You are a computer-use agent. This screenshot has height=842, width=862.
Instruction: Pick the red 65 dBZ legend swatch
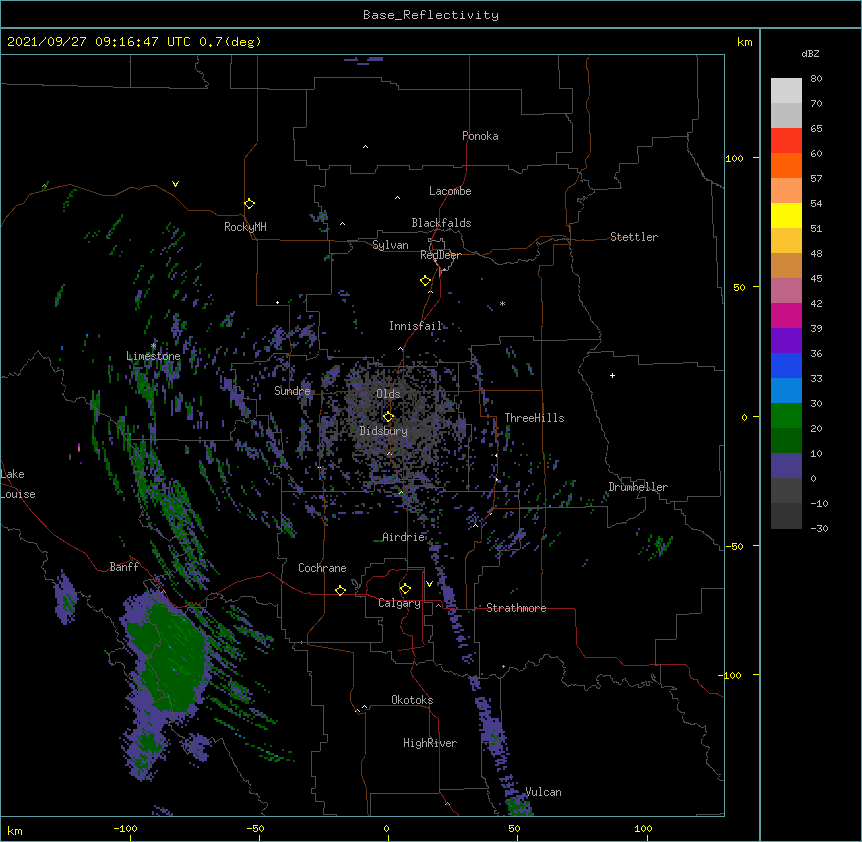[x=786, y=140]
